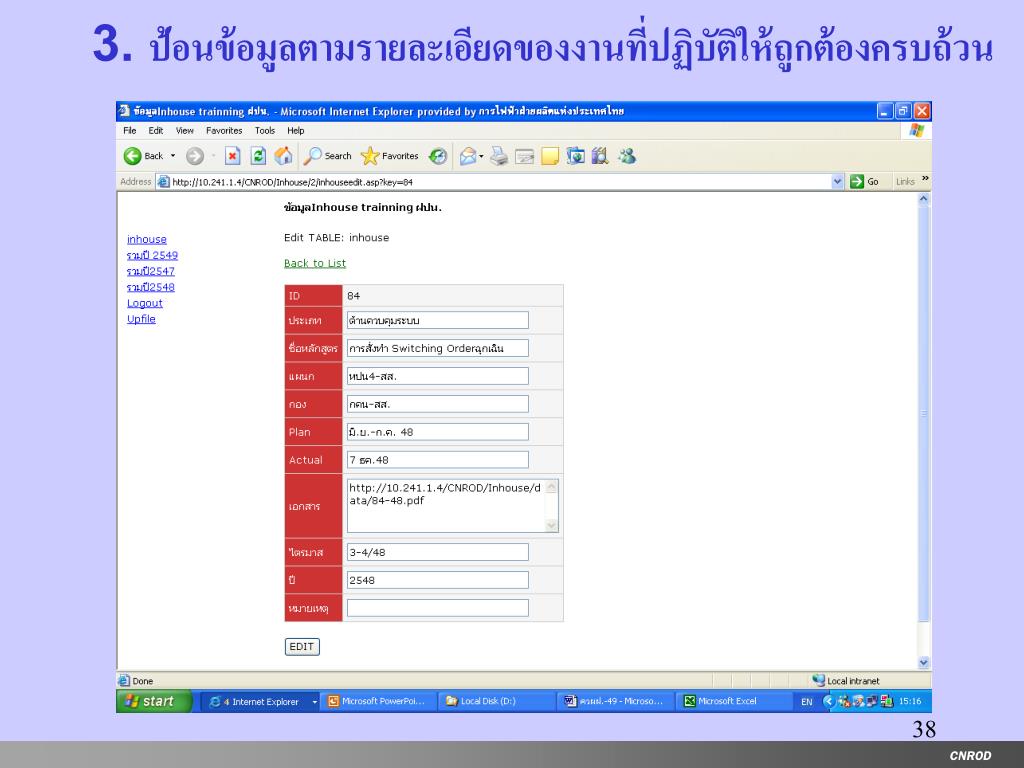Viewport: 1024px width, 768px height.
Task: Click the Back to List link
Action: (315, 263)
